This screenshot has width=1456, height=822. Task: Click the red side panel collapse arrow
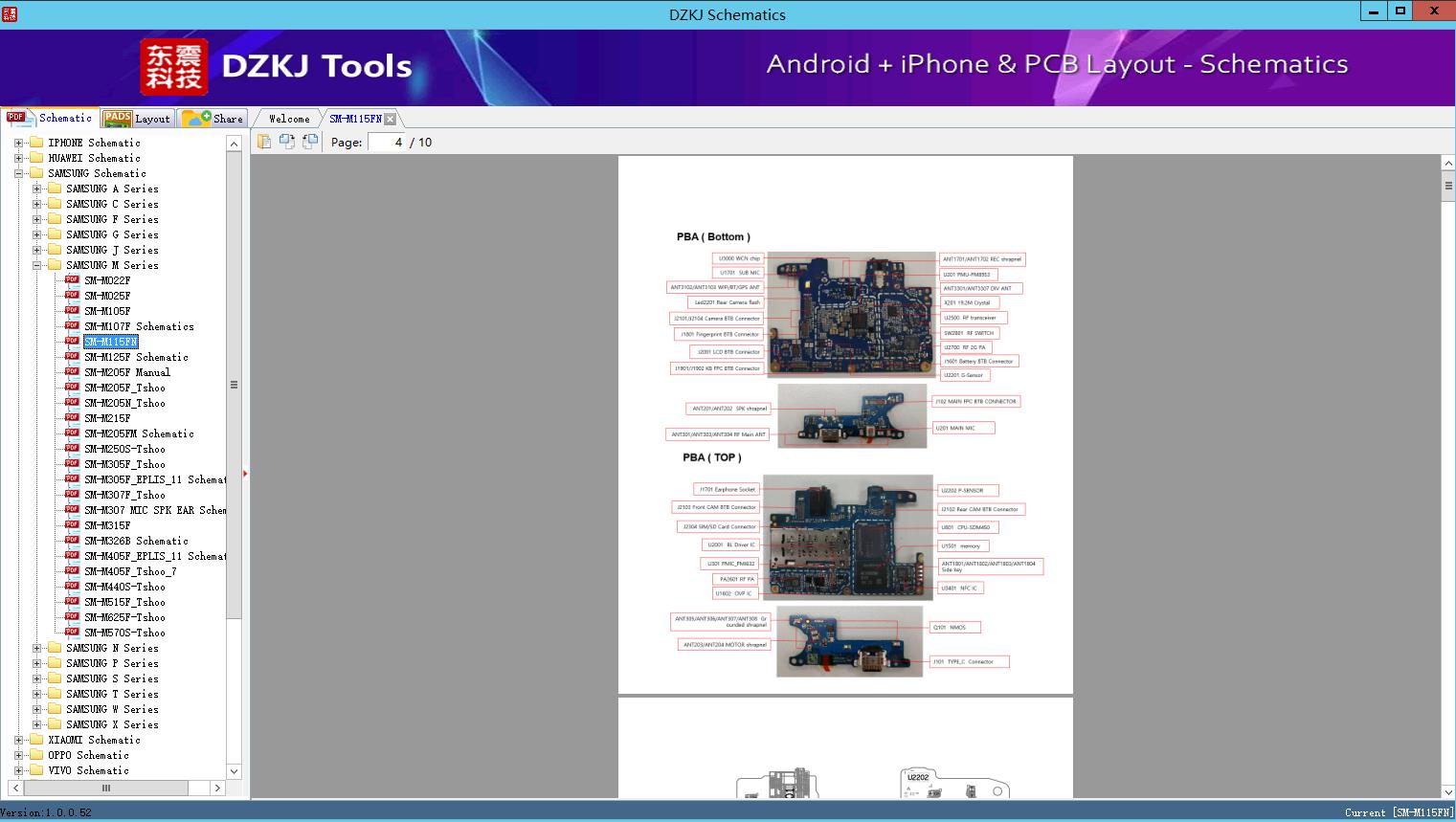(x=245, y=474)
